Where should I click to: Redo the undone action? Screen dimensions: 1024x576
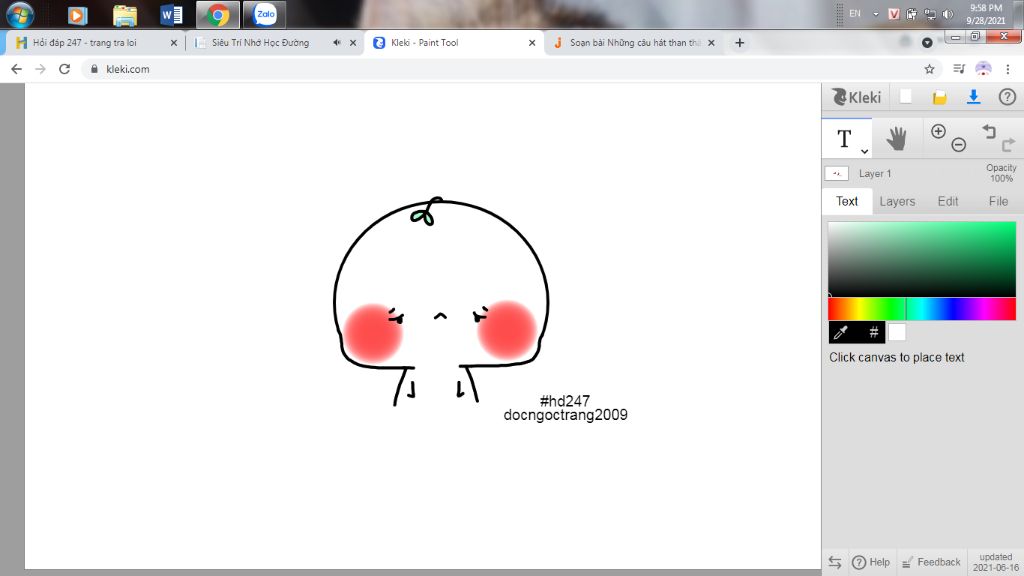pyautogui.click(x=1008, y=144)
